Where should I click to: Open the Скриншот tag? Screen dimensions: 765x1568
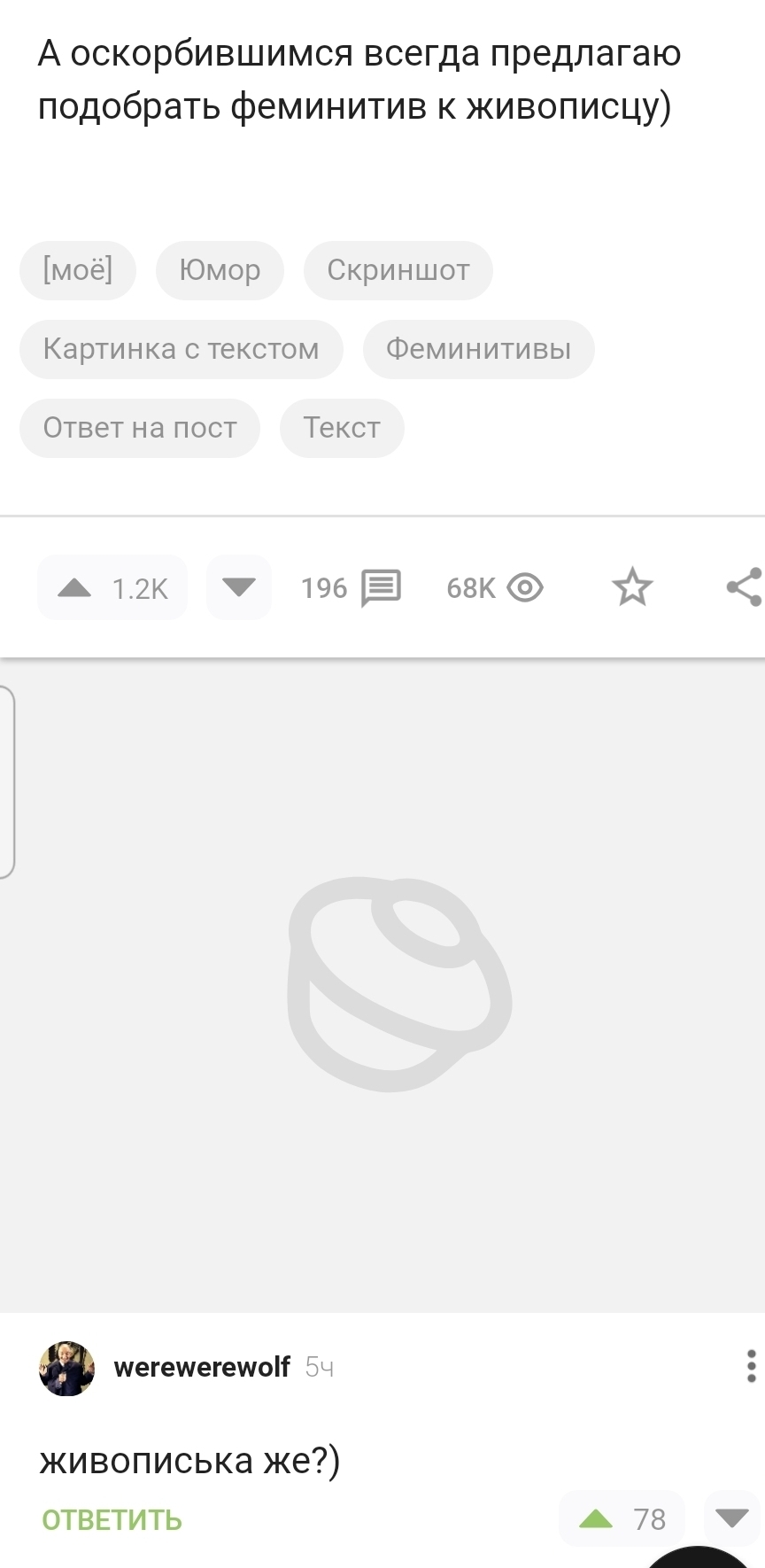398,270
